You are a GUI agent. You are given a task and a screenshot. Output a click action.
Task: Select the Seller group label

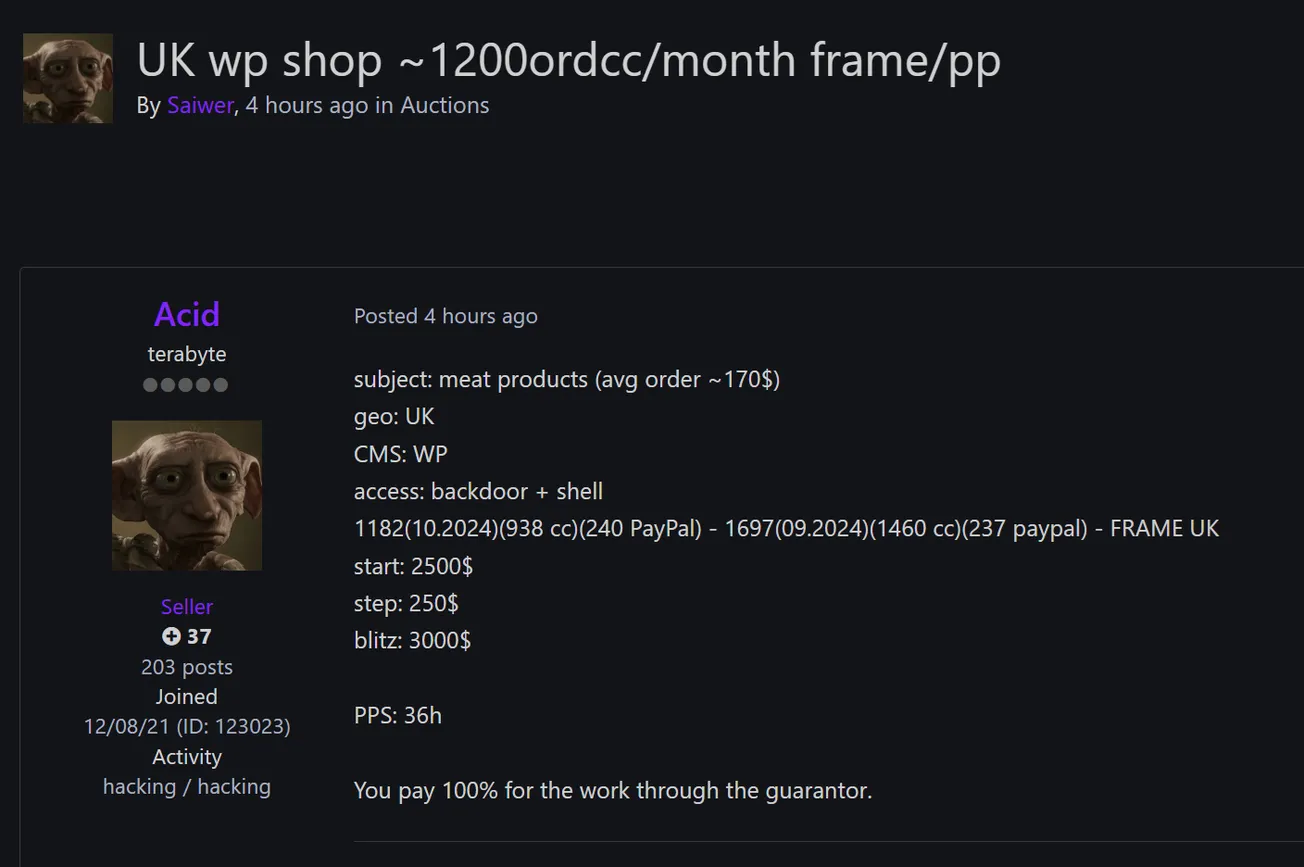187,607
